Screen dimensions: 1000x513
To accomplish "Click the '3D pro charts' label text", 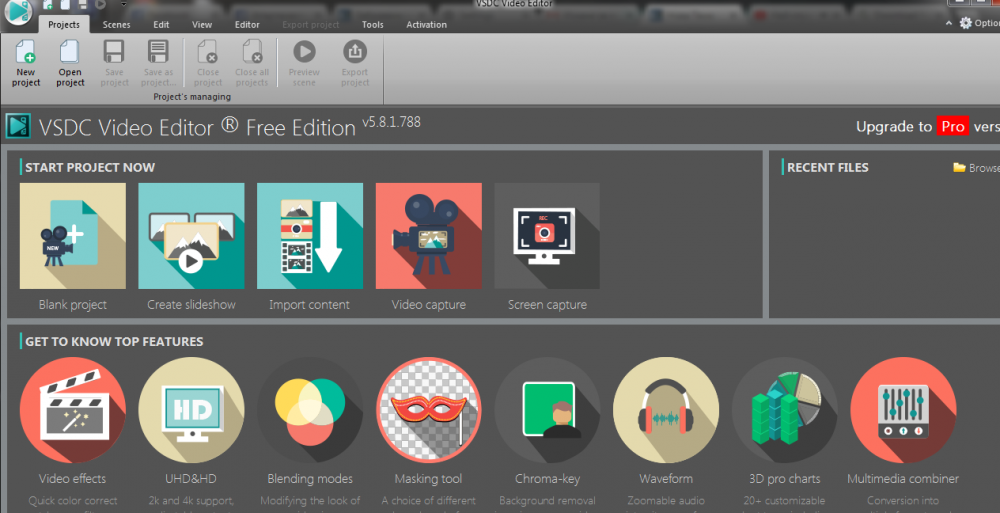I will 784,479.
